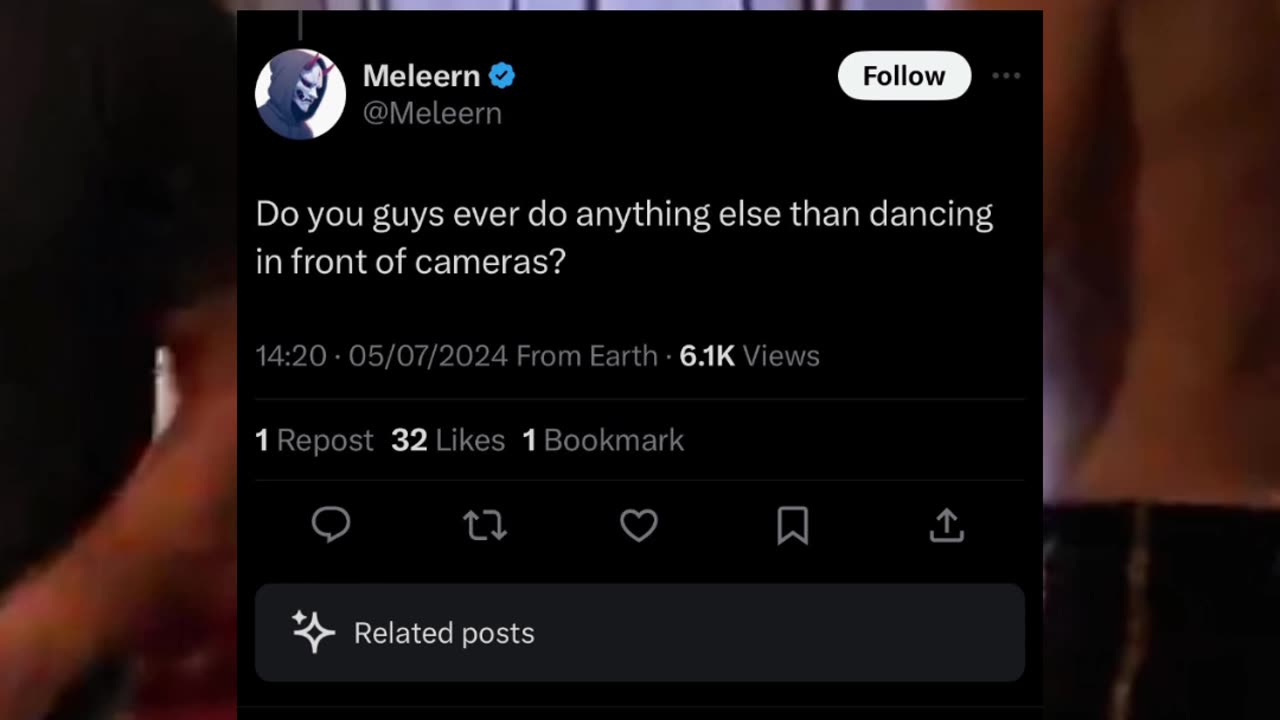
Task: Open the @Meleern handle link
Action: point(432,114)
